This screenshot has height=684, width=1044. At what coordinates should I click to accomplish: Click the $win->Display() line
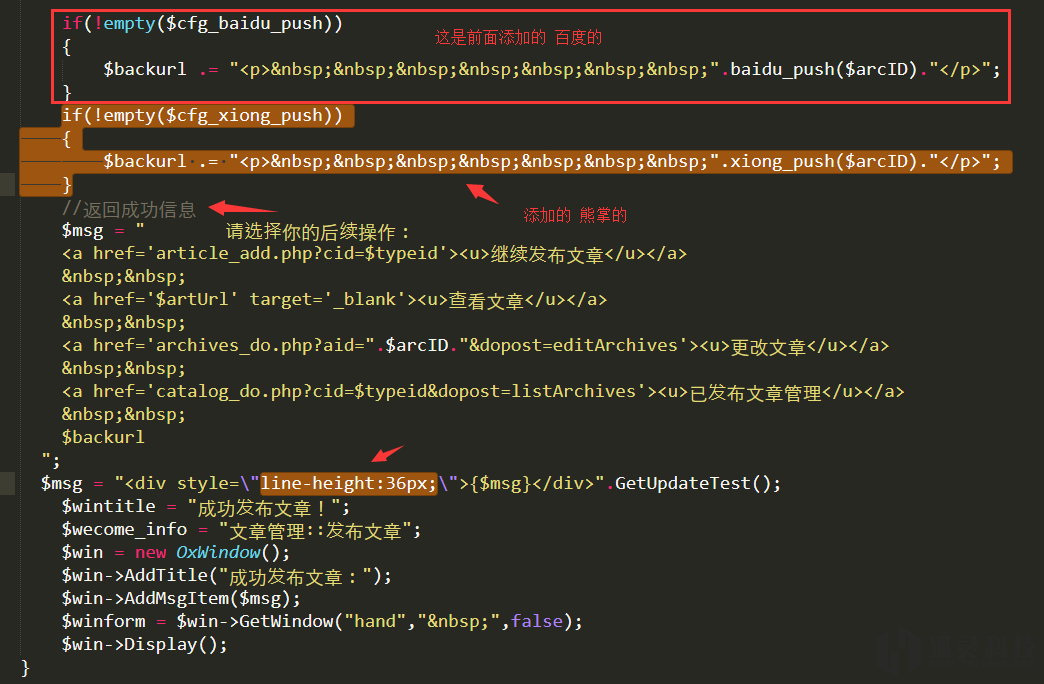[x=144, y=645]
